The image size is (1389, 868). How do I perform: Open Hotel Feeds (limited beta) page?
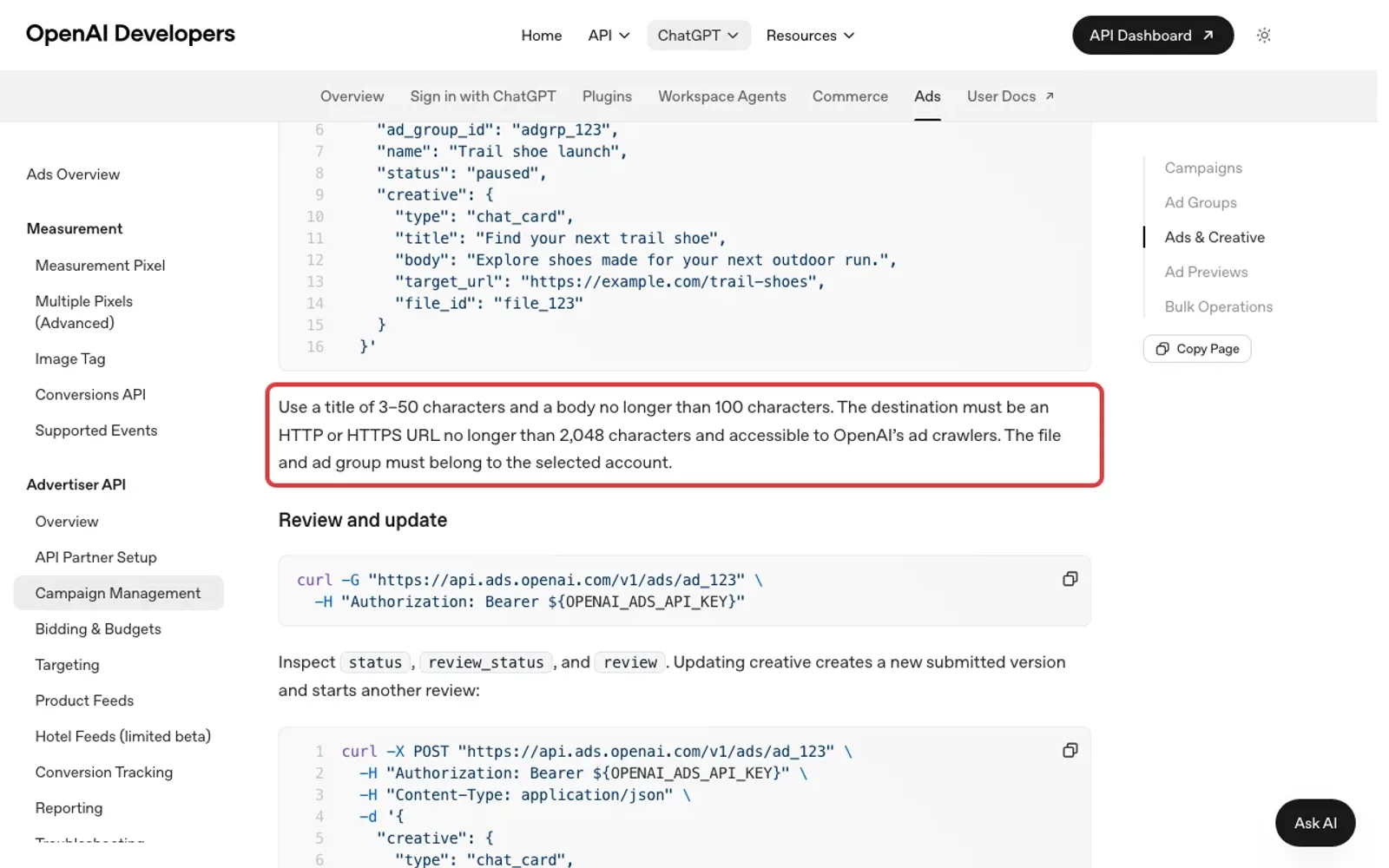coord(123,736)
